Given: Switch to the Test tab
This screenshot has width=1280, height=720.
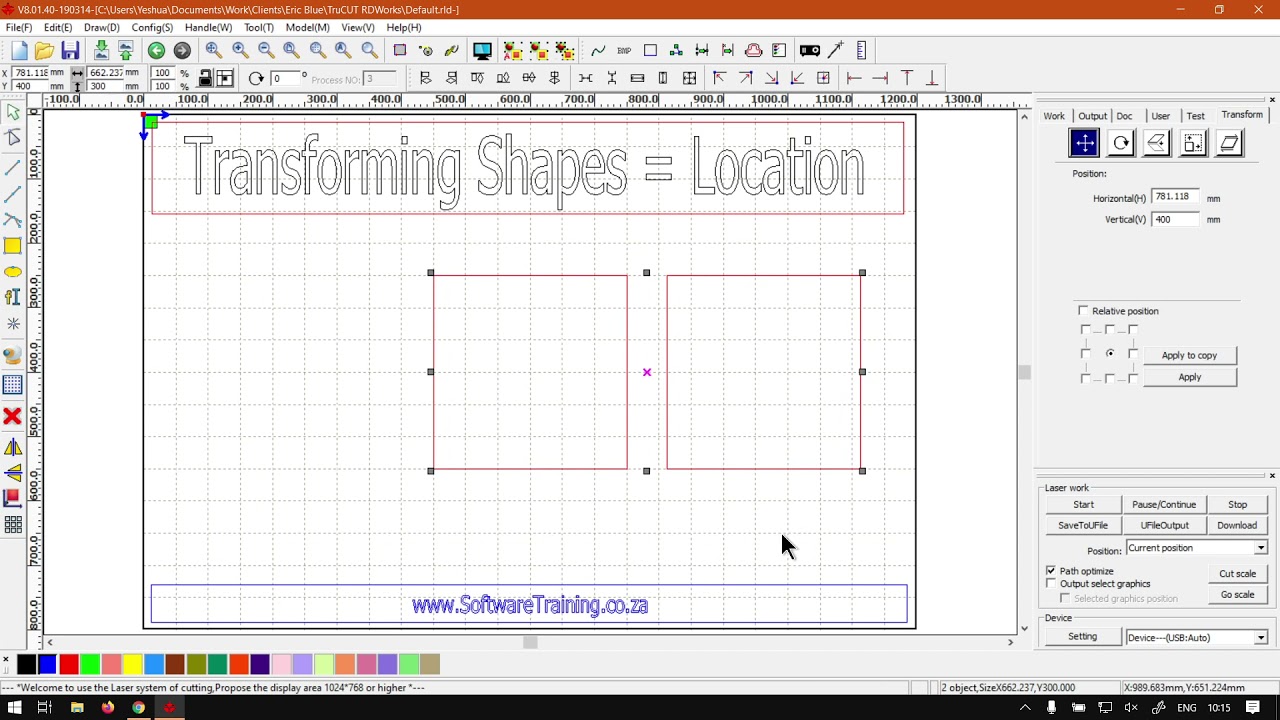Looking at the screenshot, I should (1196, 116).
